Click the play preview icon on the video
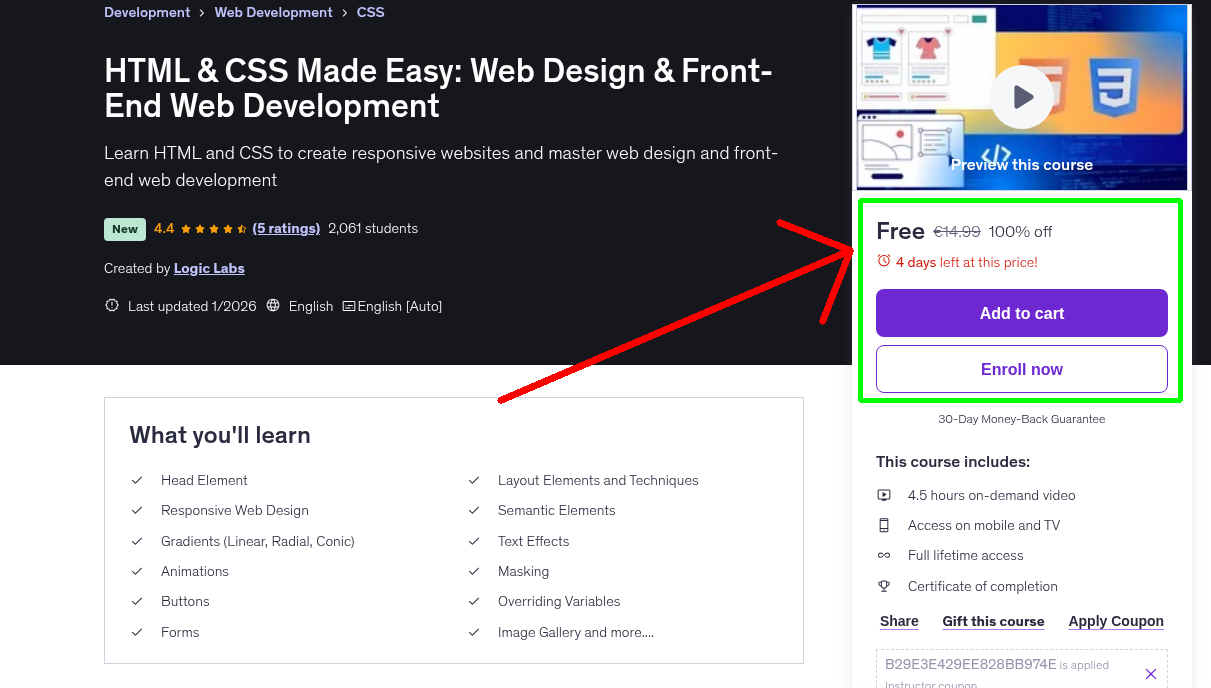Viewport: 1211px width, 688px height. [x=1021, y=96]
